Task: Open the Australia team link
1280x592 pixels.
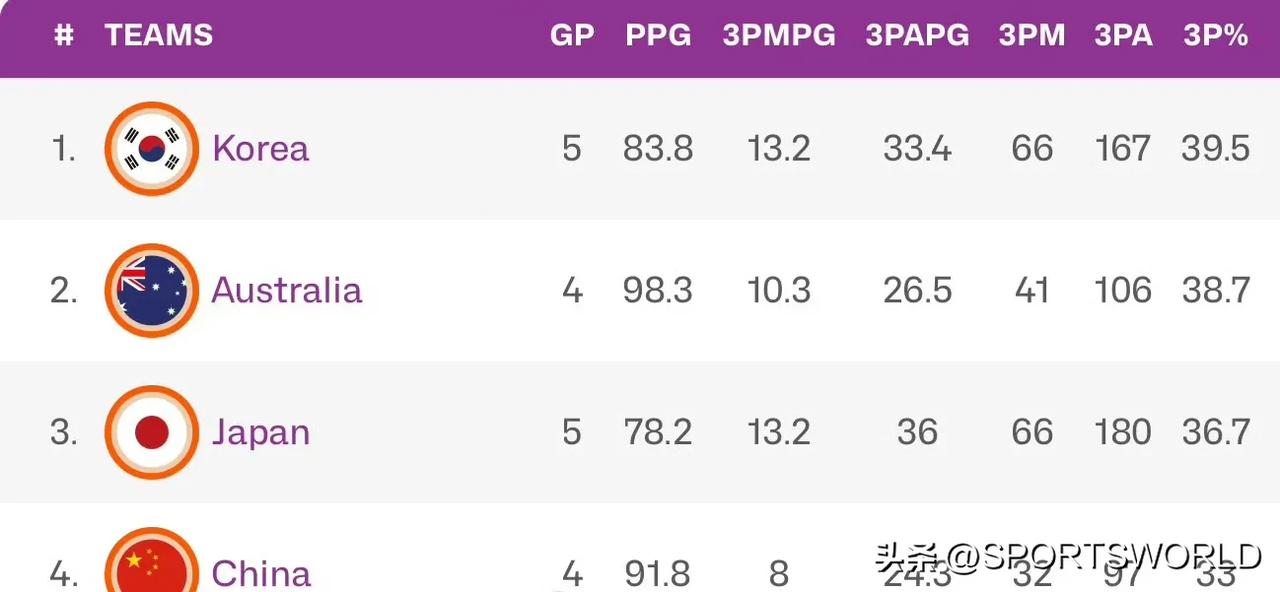Action: (287, 291)
